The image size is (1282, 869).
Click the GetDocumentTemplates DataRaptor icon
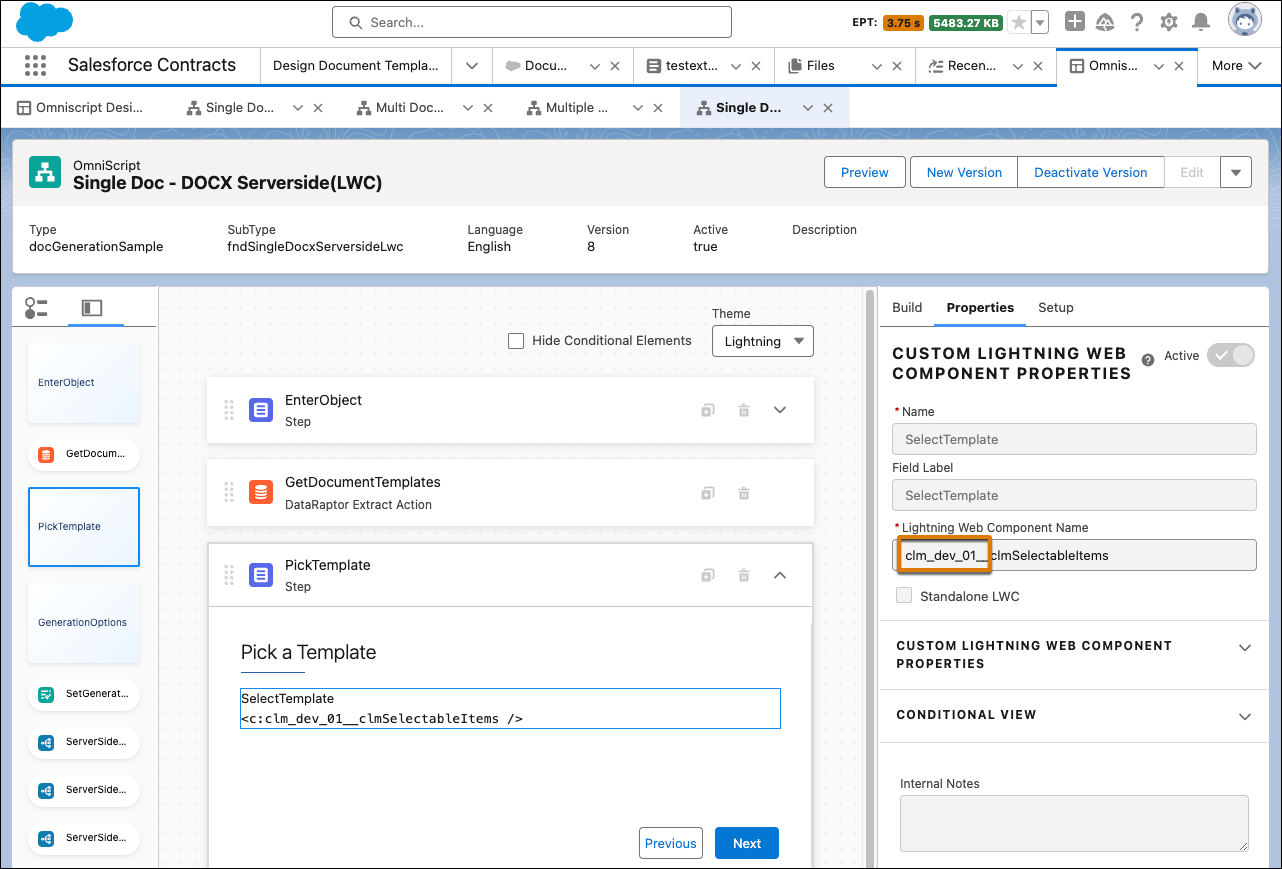click(x=261, y=493)
